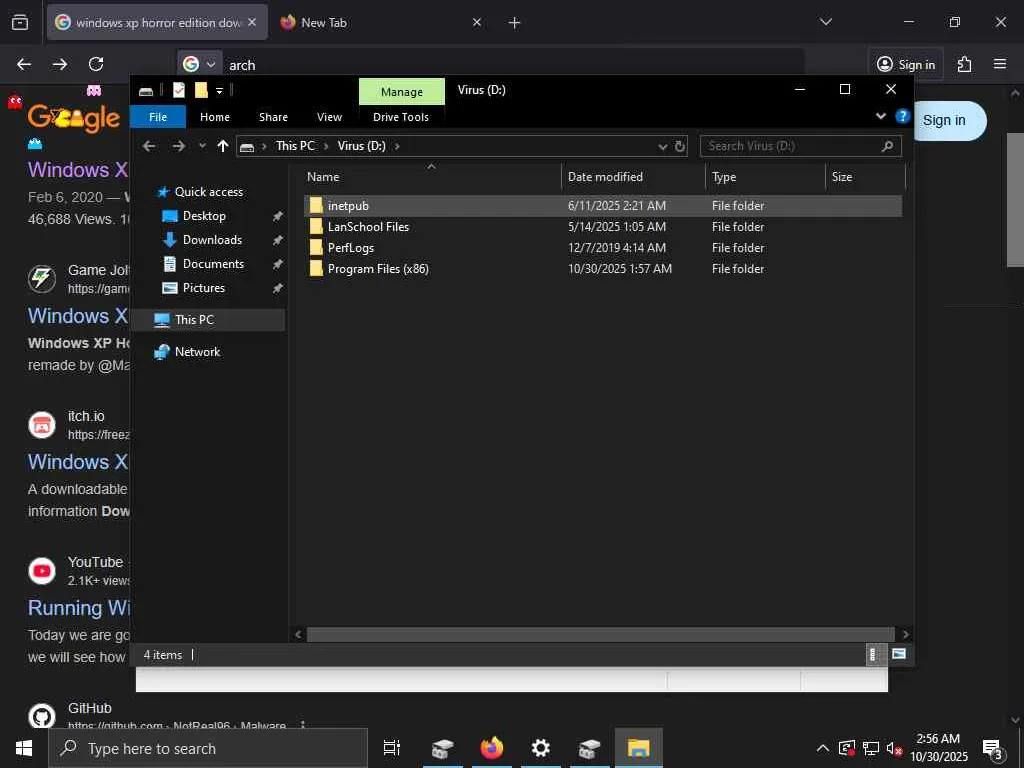Go up one folder level
This screenshot has width=1024, height=768.
click(x=223, y=146)
